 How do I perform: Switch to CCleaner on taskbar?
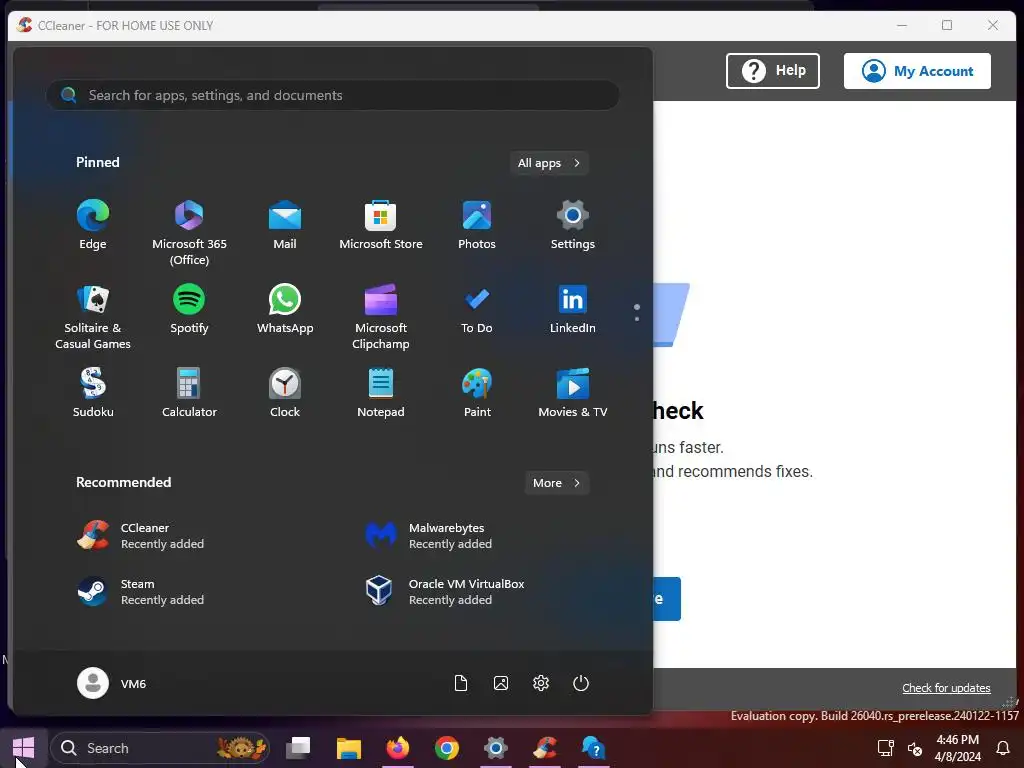(545, 748)
